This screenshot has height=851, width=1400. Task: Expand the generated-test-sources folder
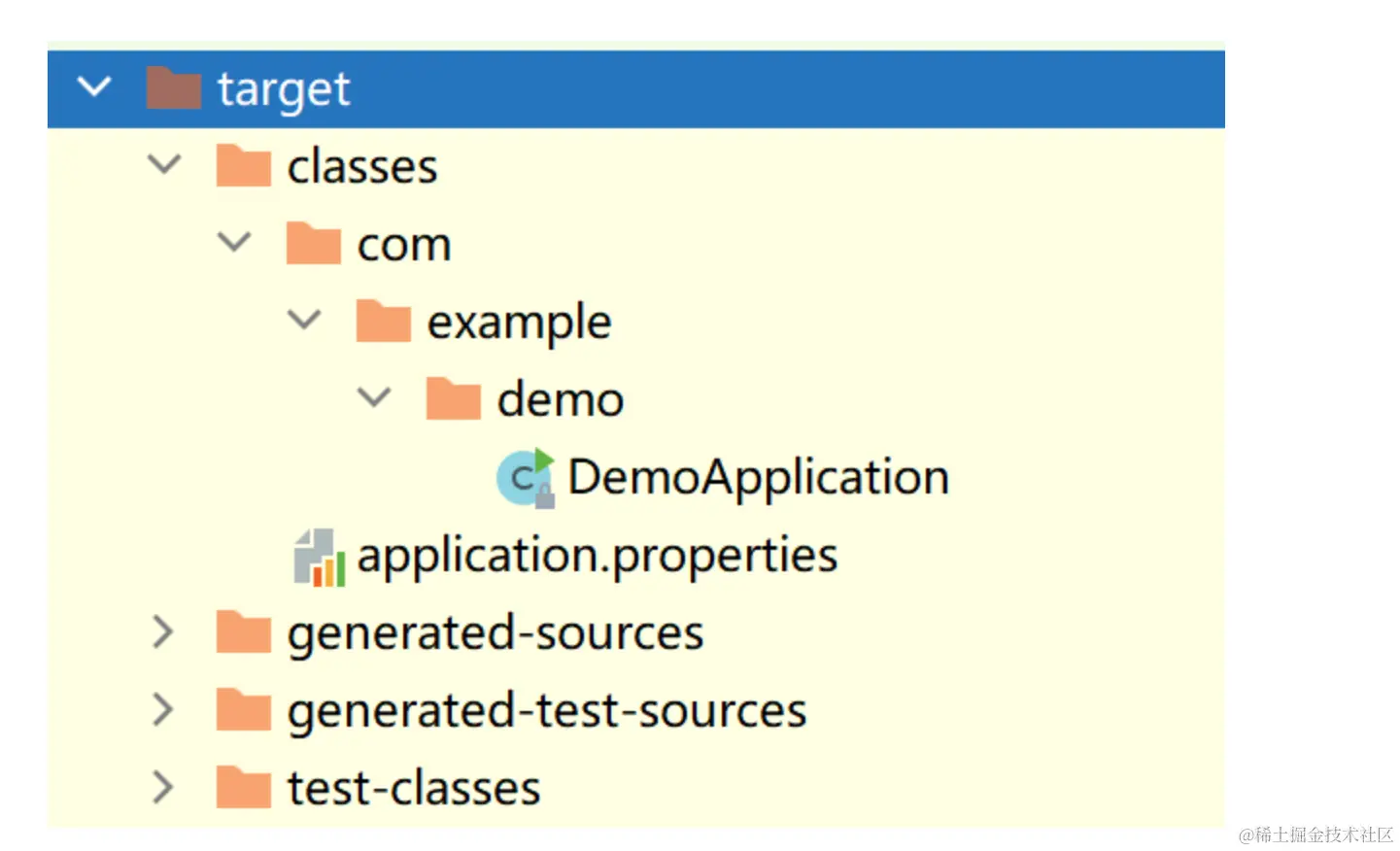[x=163, y=710]
